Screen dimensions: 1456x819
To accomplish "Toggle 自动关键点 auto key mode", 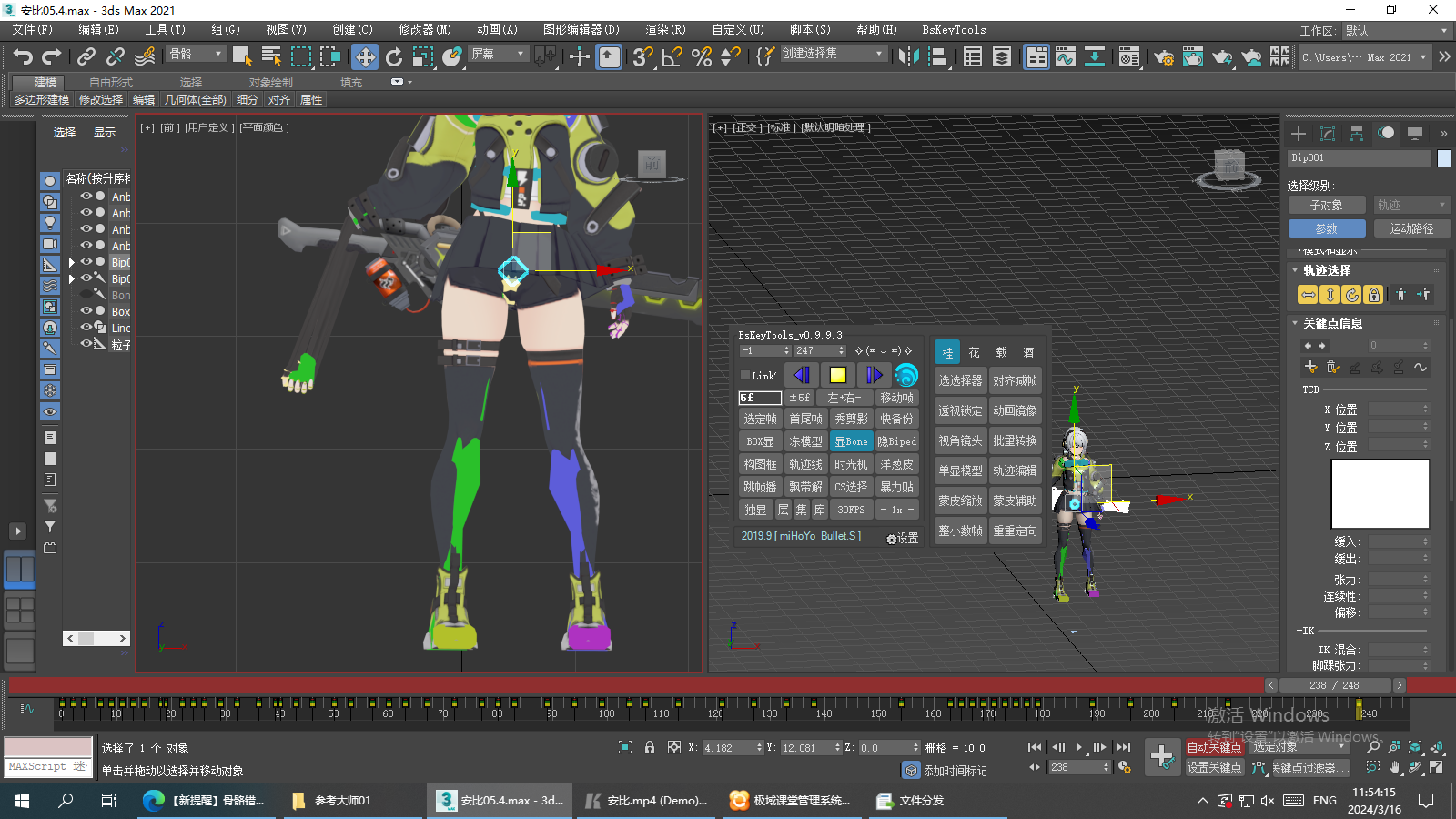I will [x=1214, y=747].
